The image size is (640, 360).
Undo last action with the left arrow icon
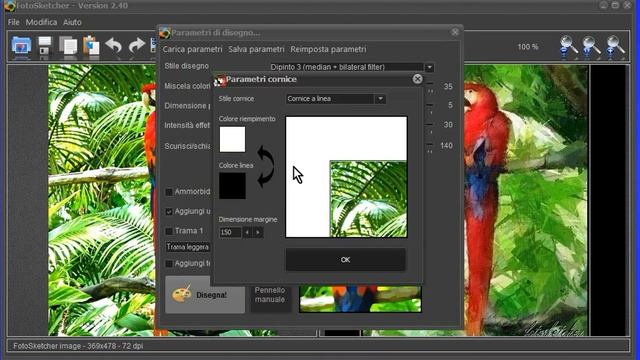114,46
